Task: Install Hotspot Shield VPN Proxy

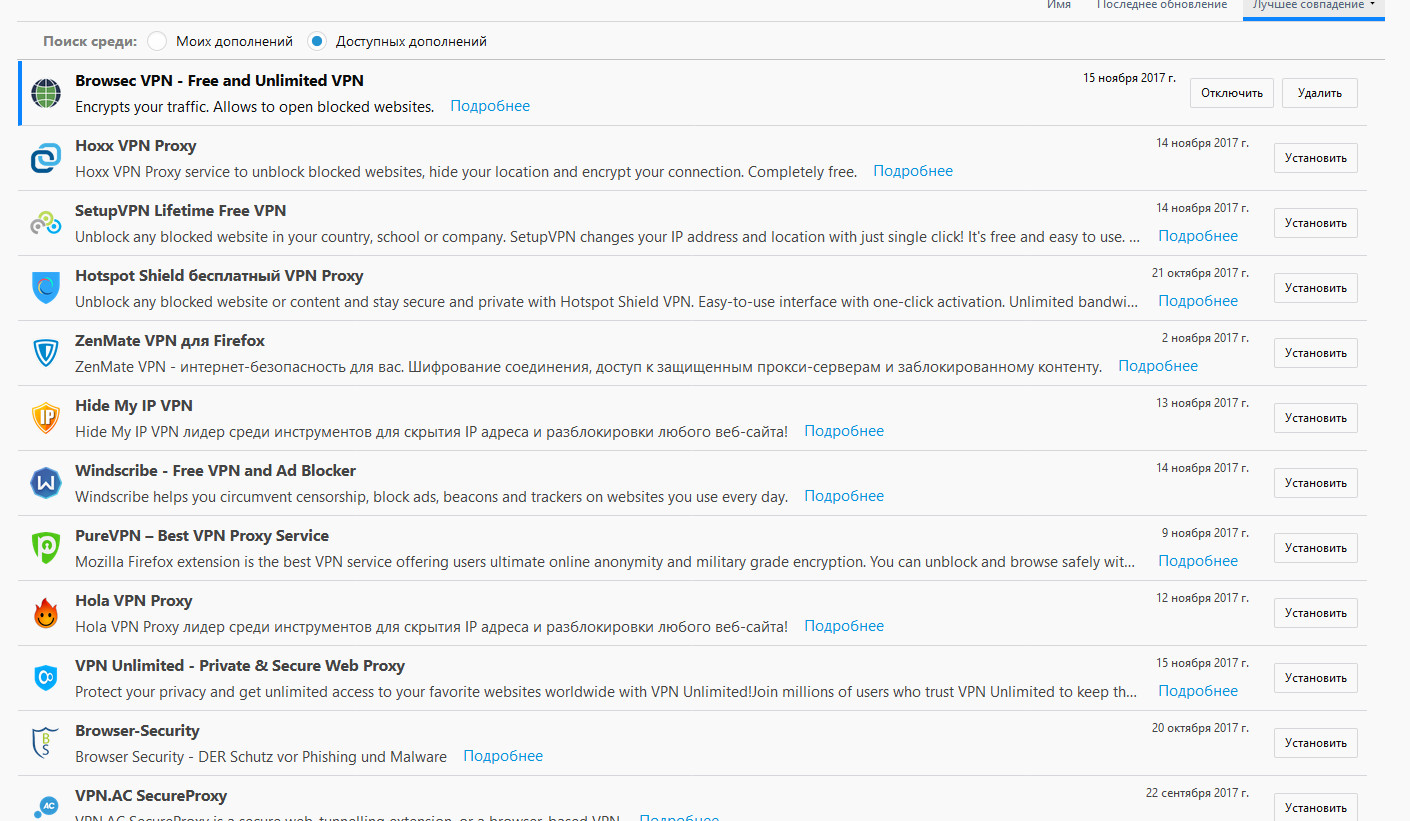Action: click(x=1316, y=288)
